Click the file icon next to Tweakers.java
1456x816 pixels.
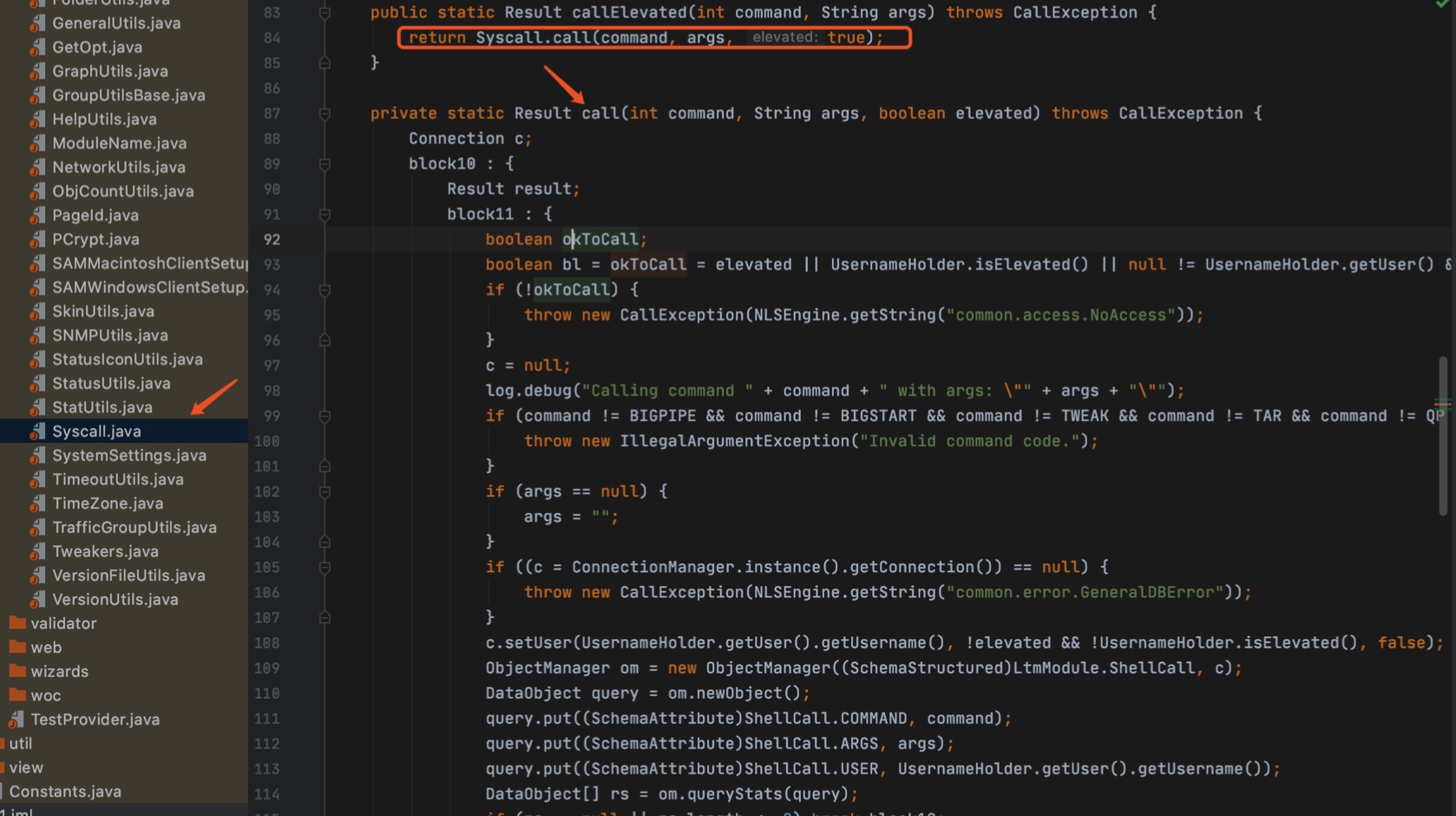tap(36, 551)
